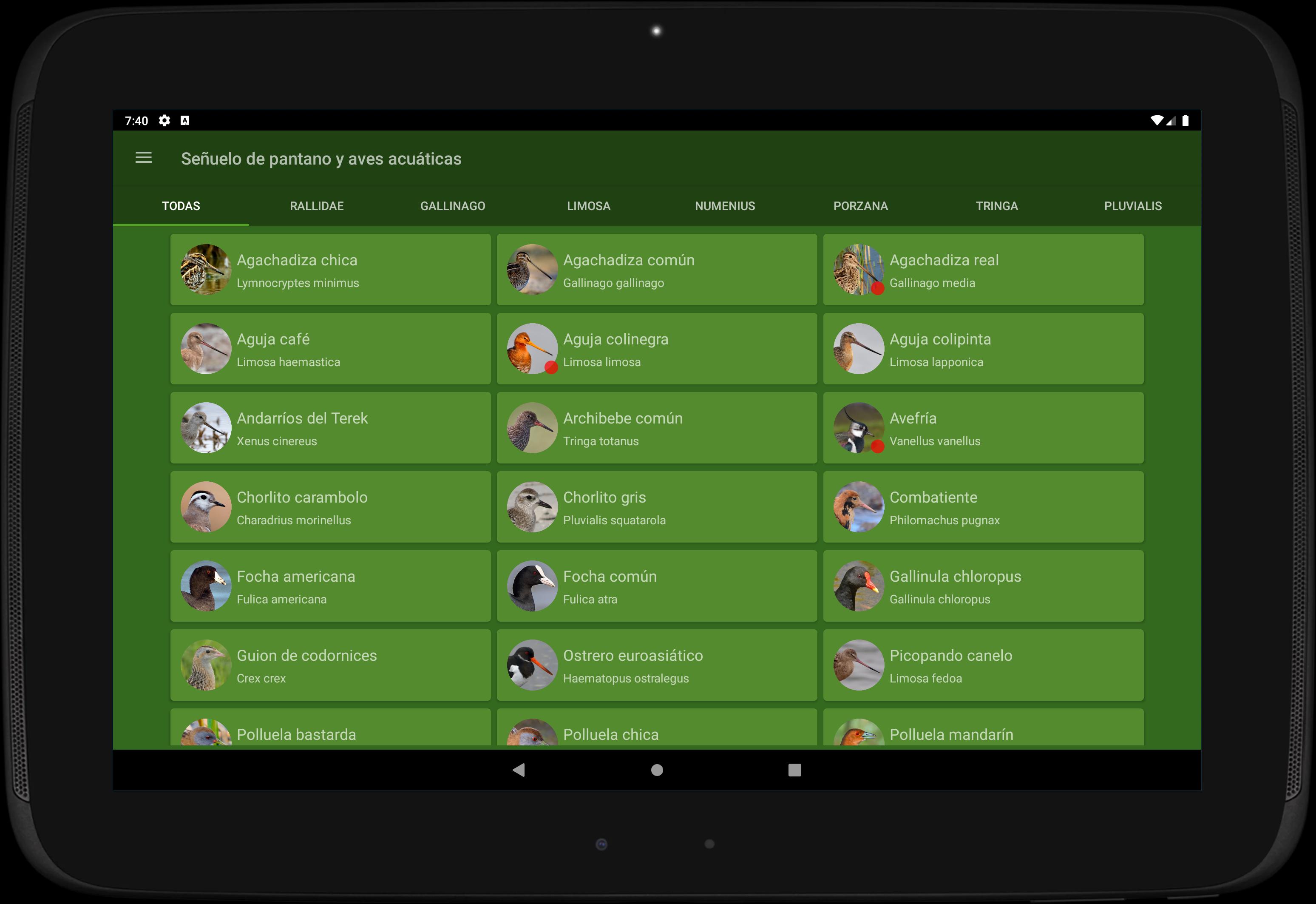The image size is (1316, 904).
Task: Open the GALLINAGO tab
Action: 453,206
